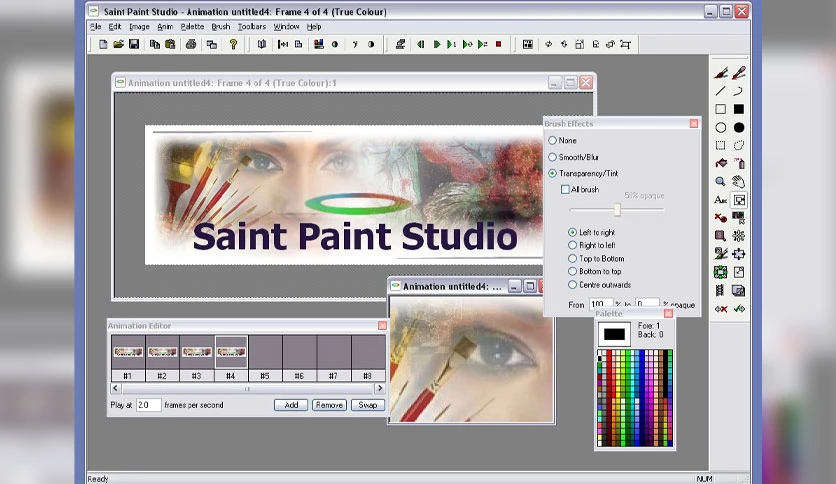Open the Help menu
The image size is (836, 484).
click(x=314, y=27)
